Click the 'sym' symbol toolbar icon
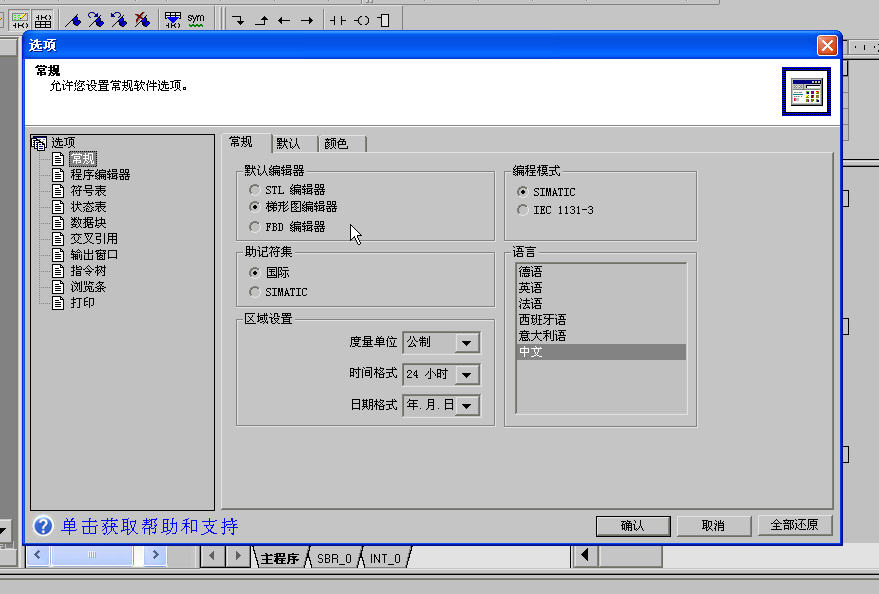This screenshot has width=879, height=594. point(196,19)
